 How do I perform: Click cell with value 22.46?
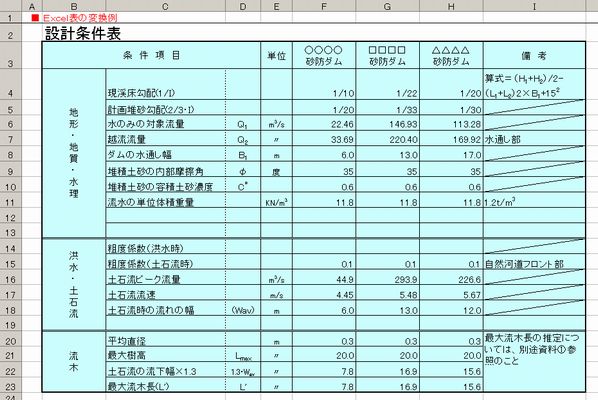tap(324, 123)
